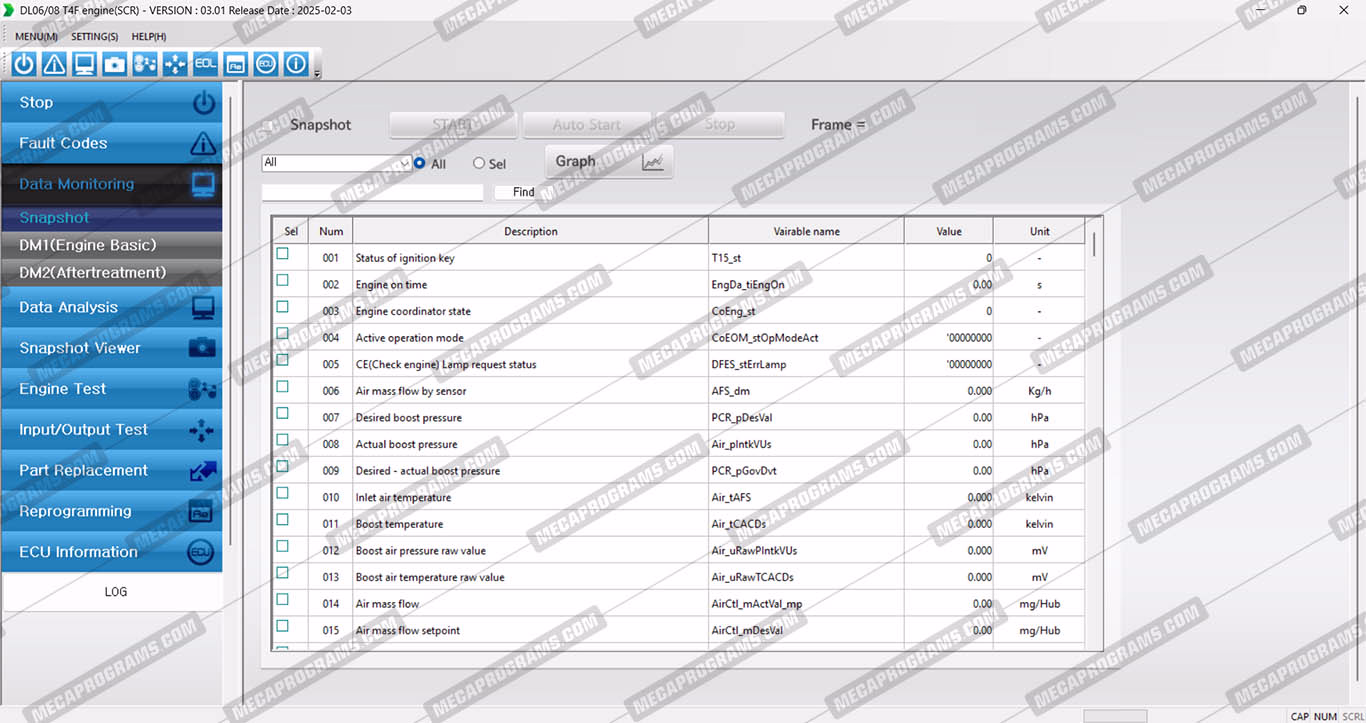This screenshot has width=1366, height=723.
Task: Click the Graph button
Action: point(608,161)
